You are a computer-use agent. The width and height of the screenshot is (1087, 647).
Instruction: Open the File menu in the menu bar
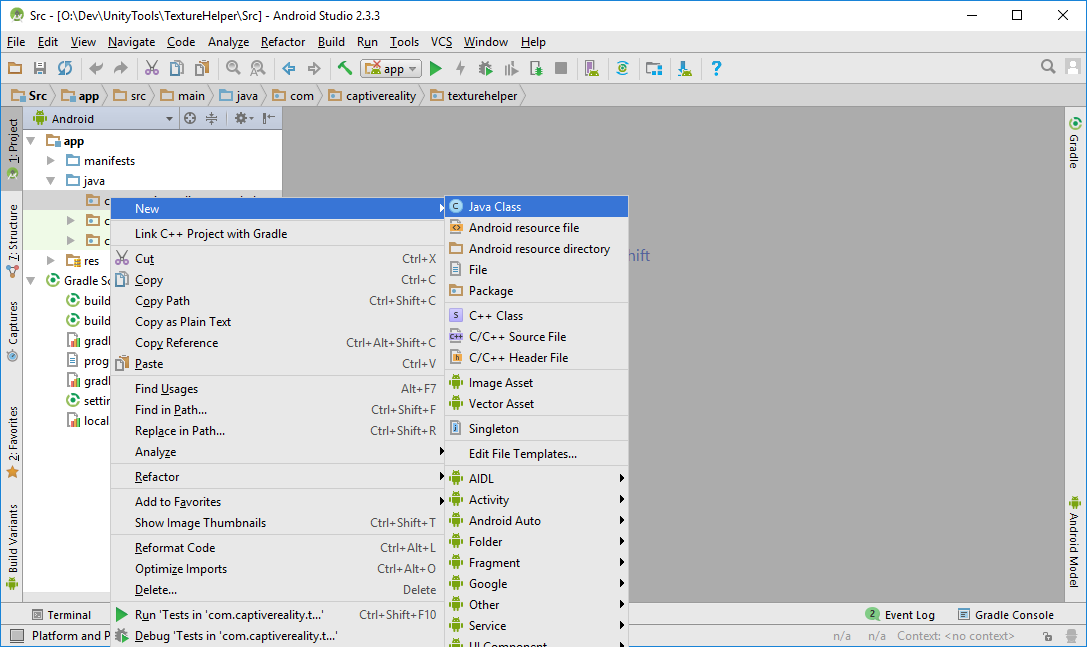[x=16, y=42]
